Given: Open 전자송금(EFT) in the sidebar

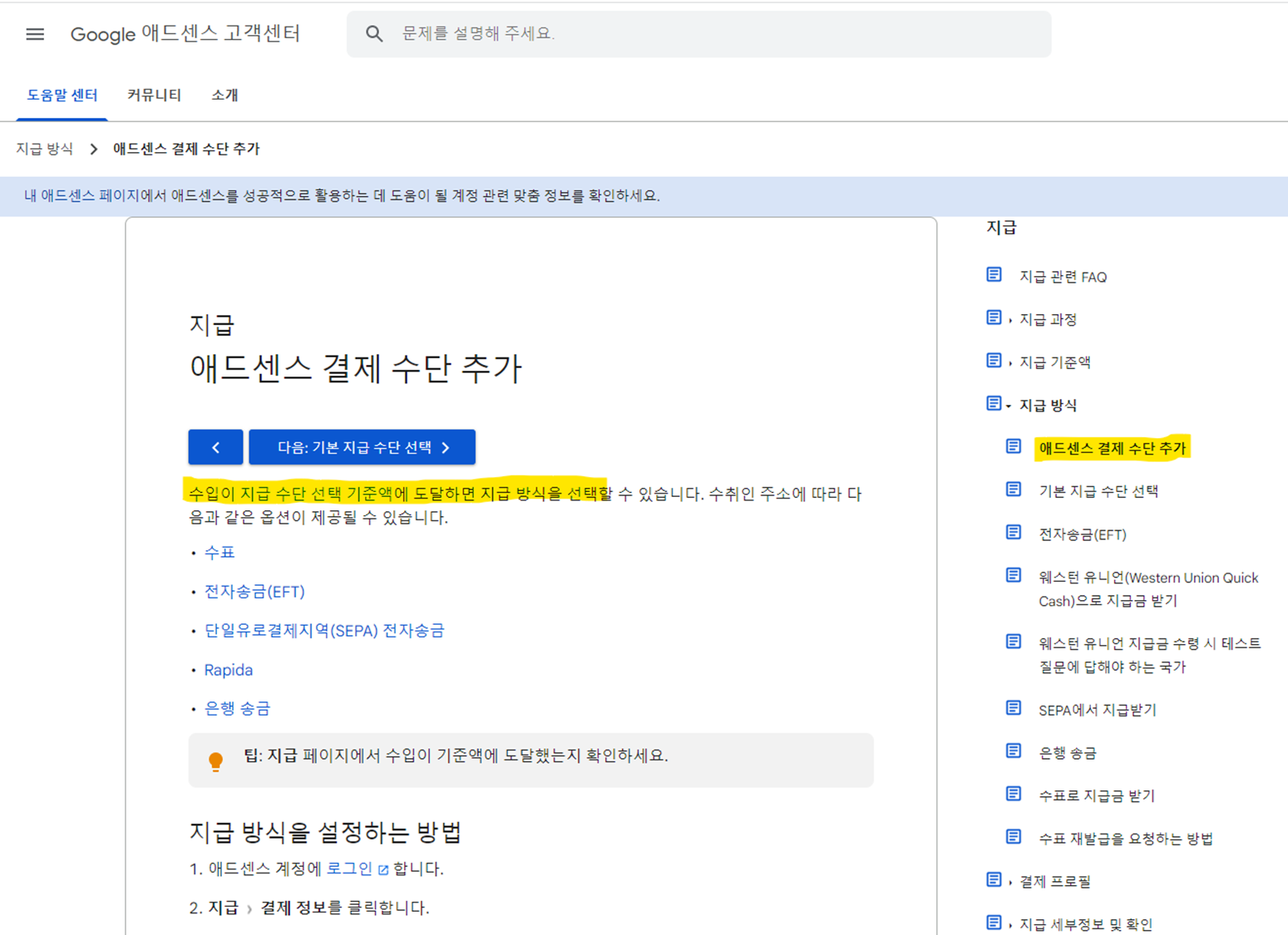Looking at the screenshot, I should pos(1083,534).
